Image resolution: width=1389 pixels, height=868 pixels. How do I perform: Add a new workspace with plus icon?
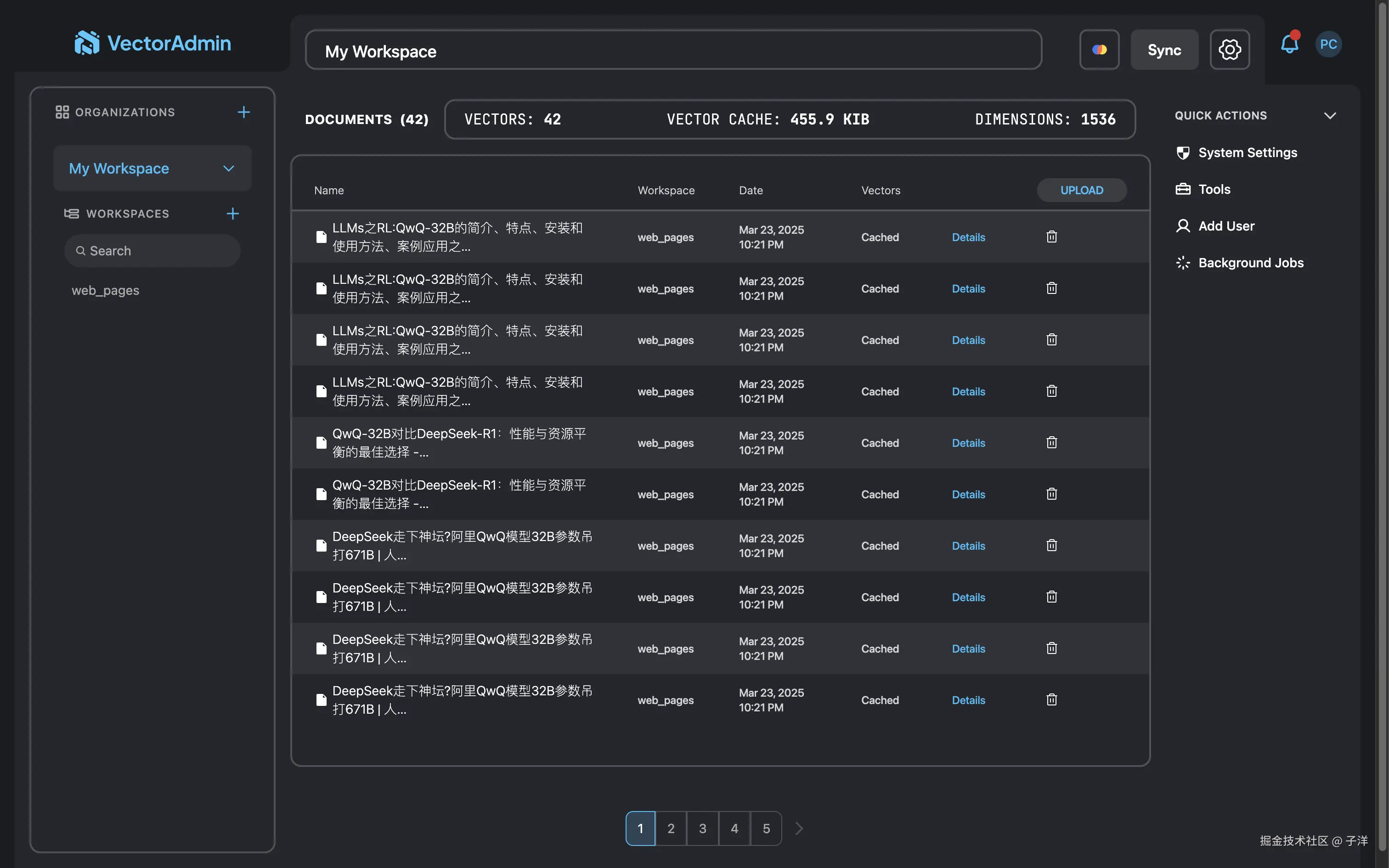(x=232, y=214)
